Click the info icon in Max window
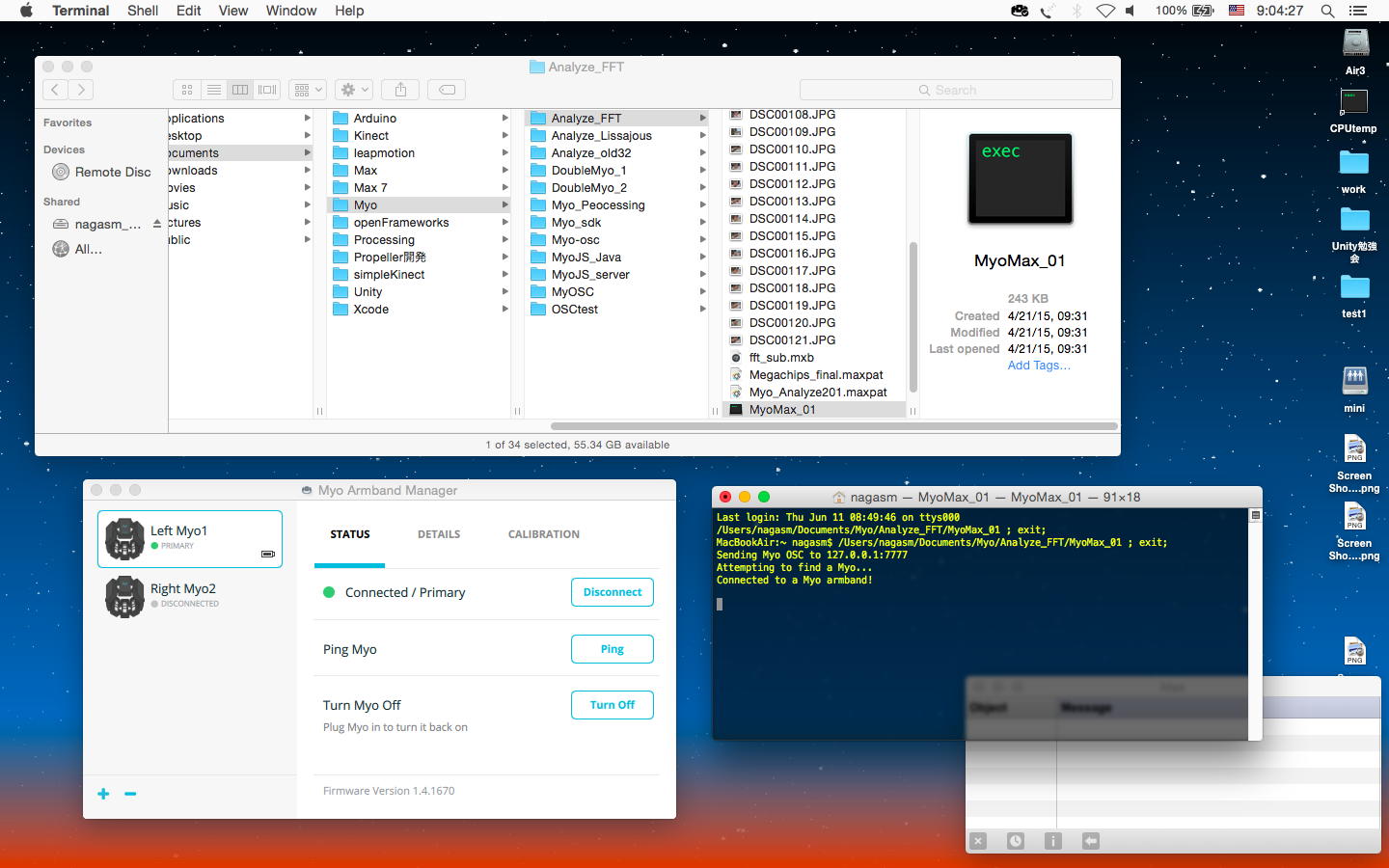Viewport: 1389px width, 868px height. 1053,841
